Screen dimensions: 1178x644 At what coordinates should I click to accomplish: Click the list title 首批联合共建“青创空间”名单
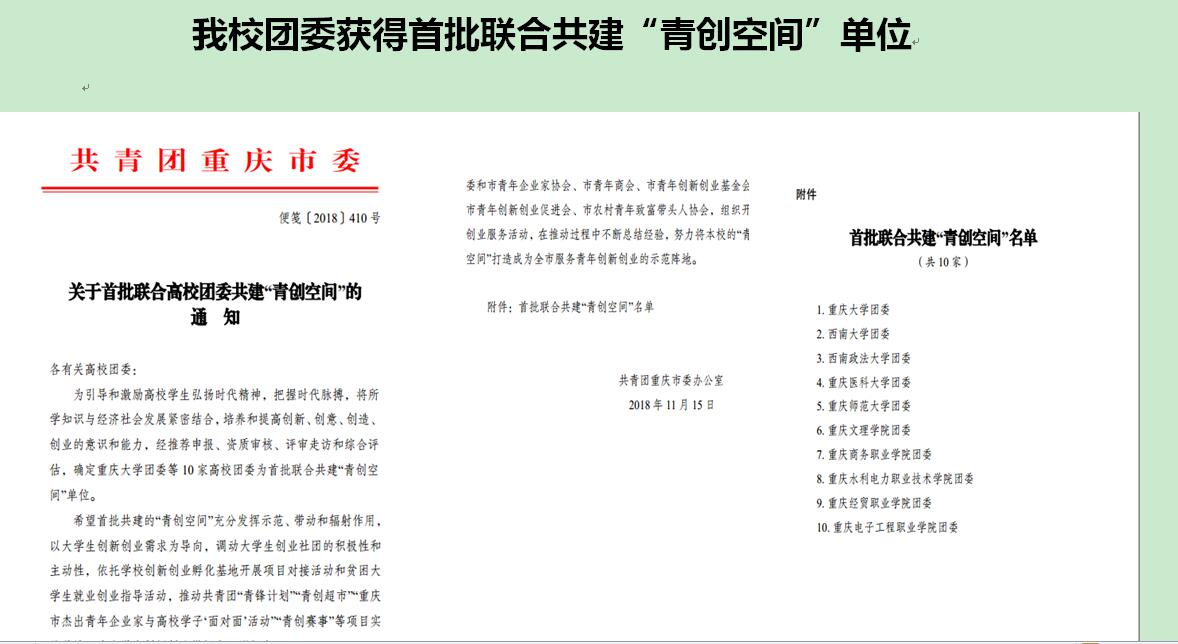(x=942, y=238)
